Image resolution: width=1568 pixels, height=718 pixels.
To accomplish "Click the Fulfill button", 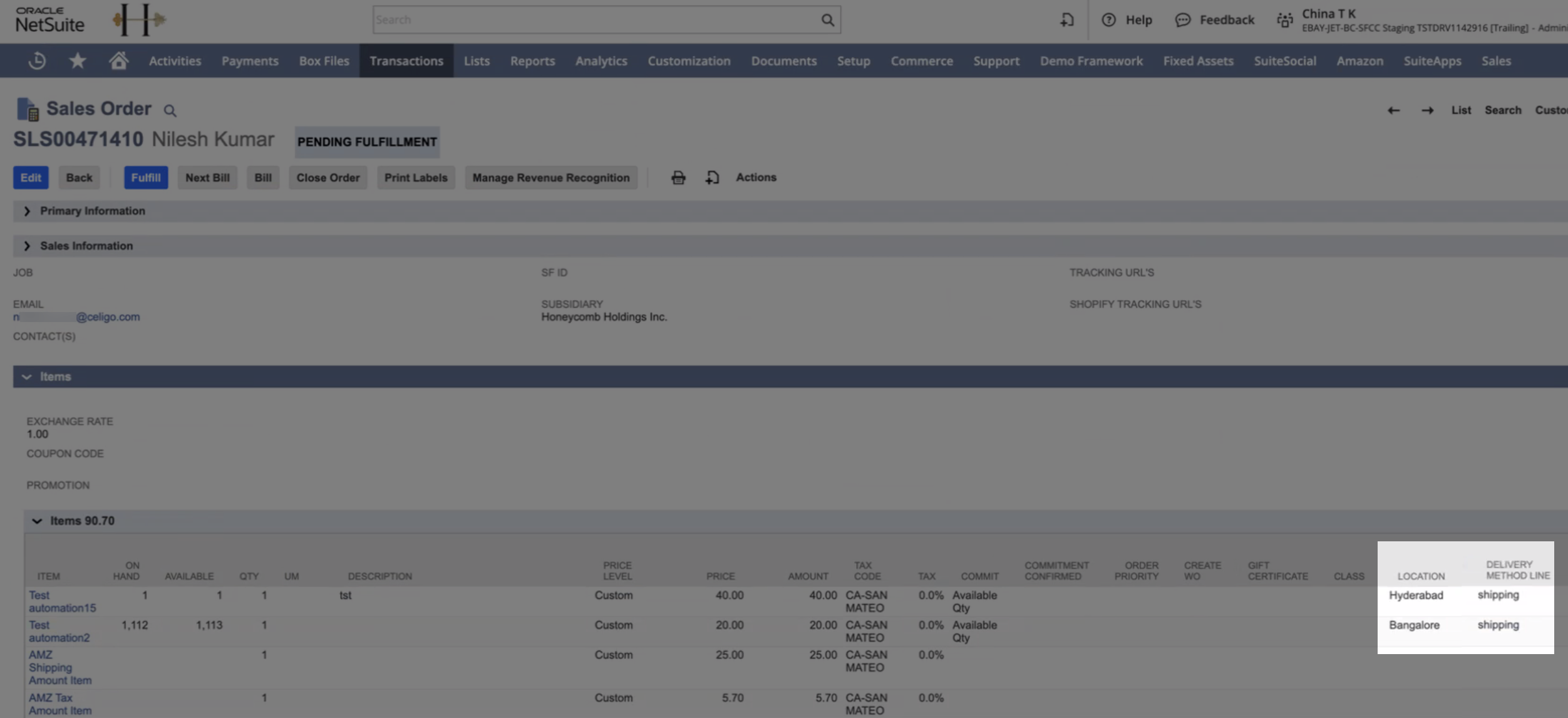I will (x=146, y=178).
